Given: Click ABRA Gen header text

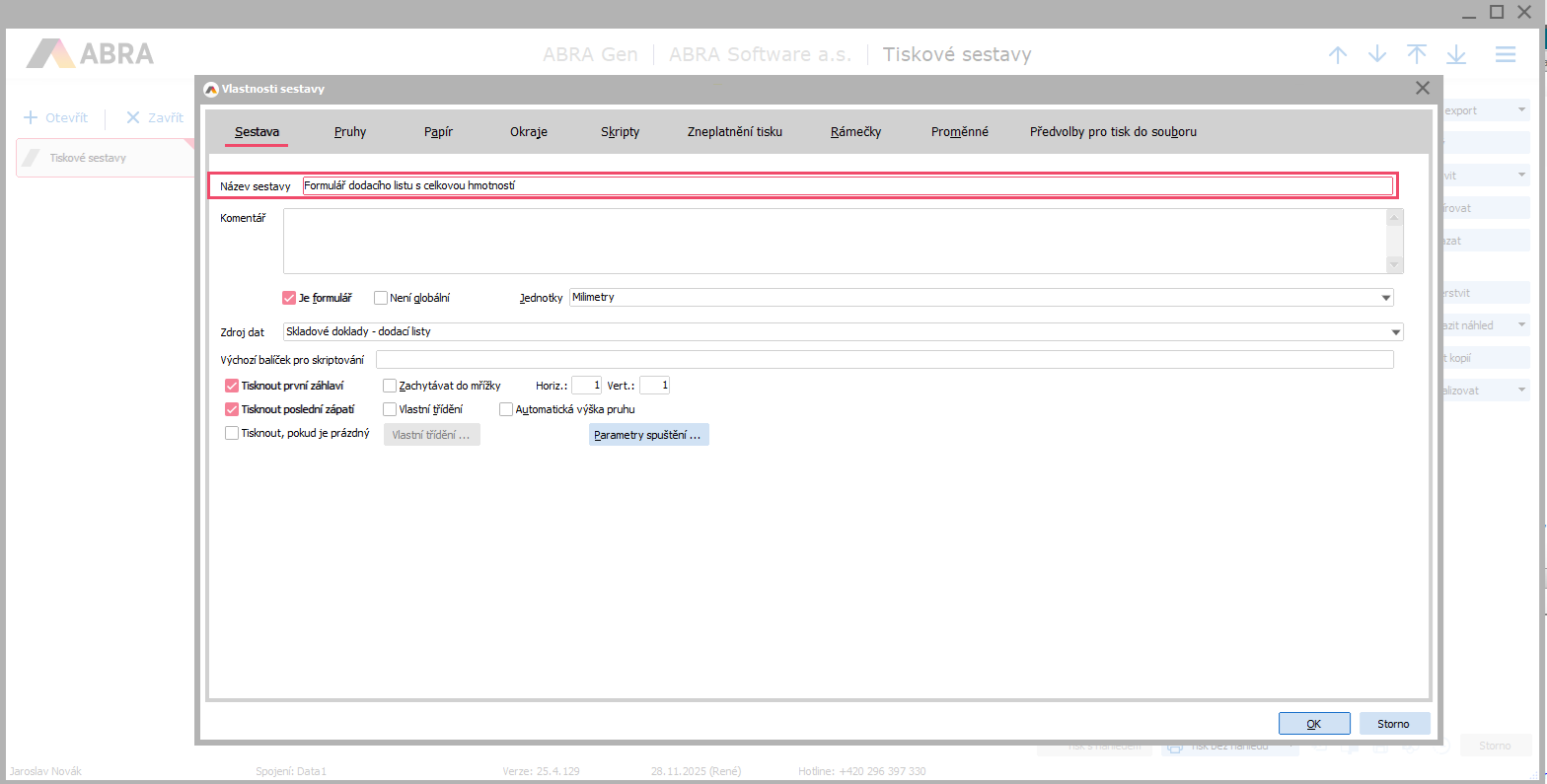Looking at the screenshot, I should [x=590, y=54].
